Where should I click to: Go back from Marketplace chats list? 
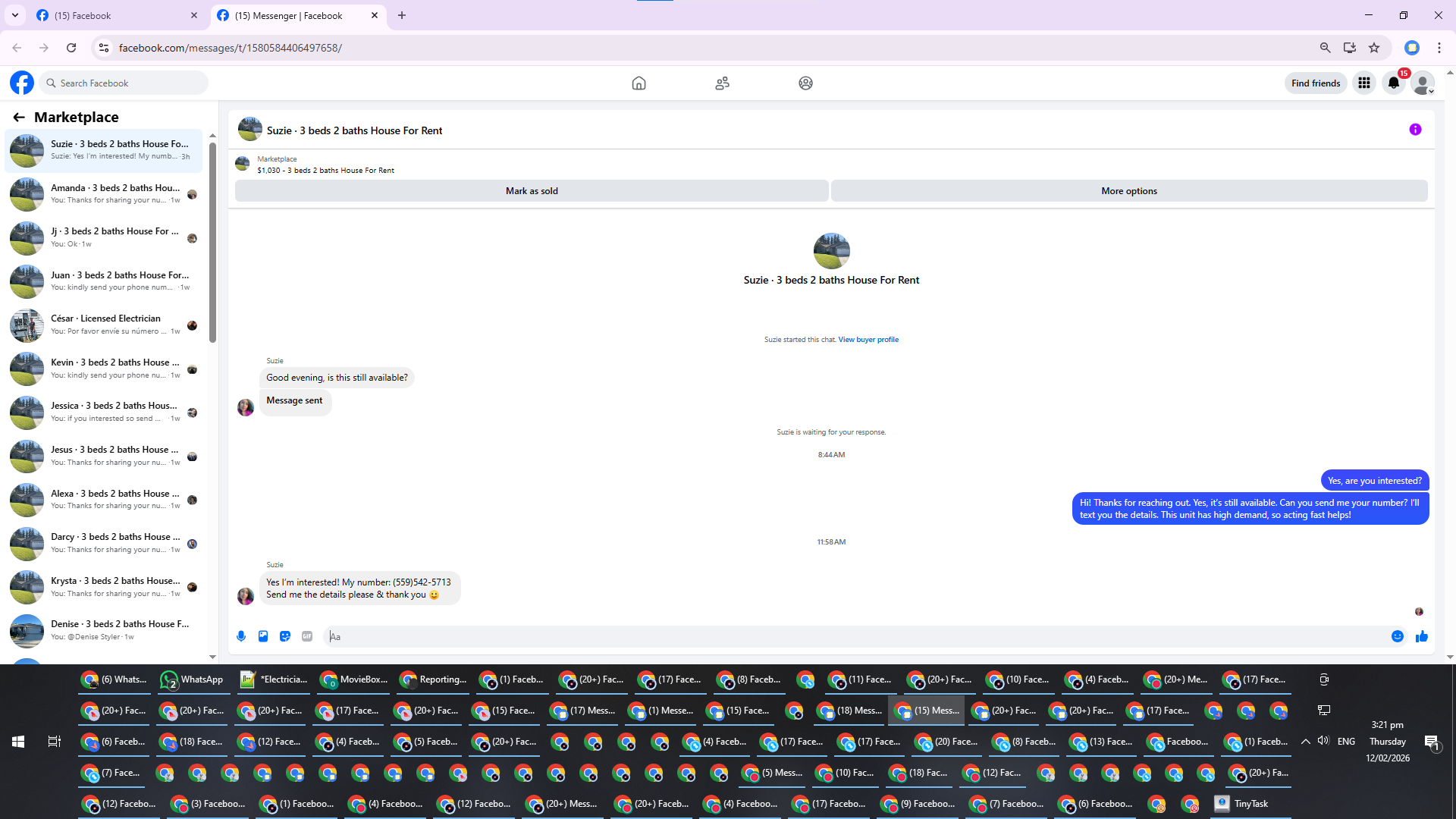pos(19,117)
